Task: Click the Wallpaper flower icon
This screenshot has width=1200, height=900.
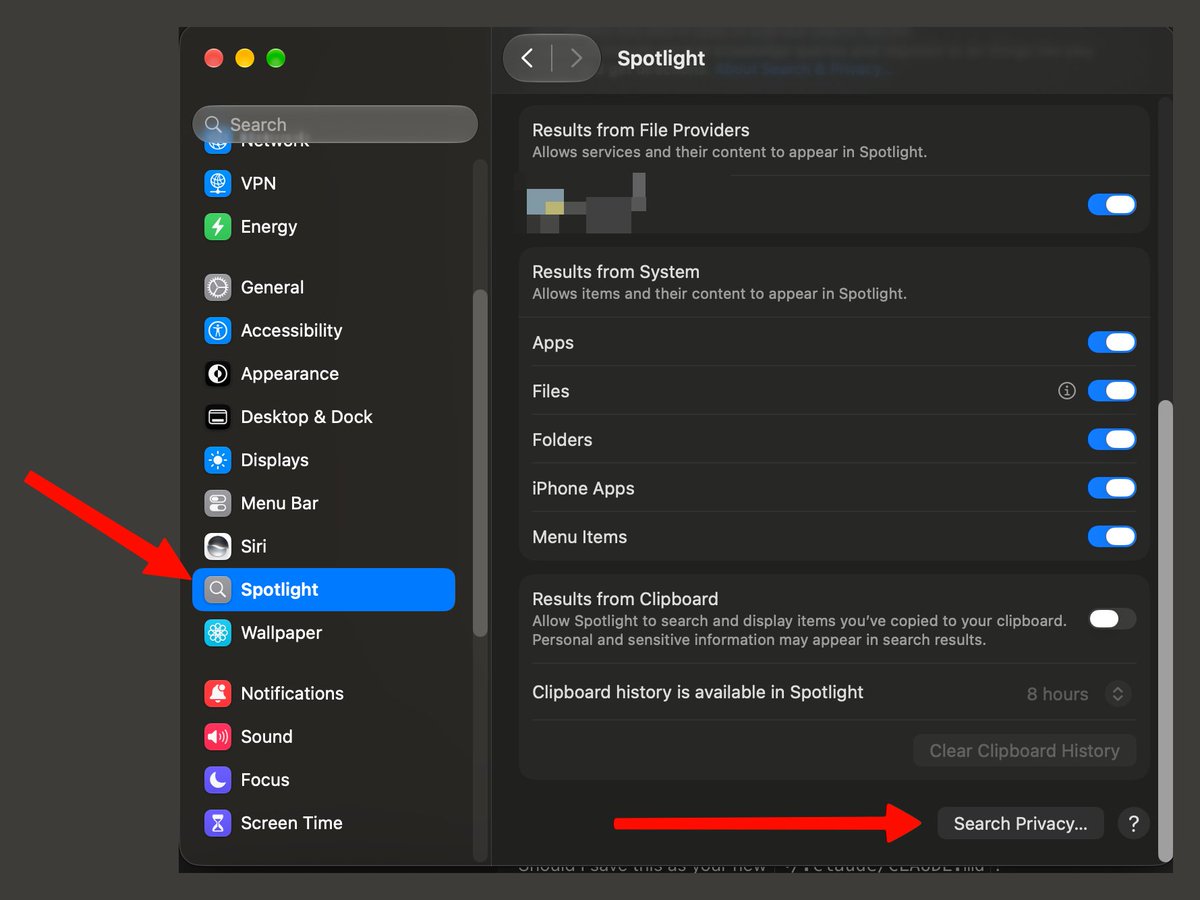Action: pos(218,633)
